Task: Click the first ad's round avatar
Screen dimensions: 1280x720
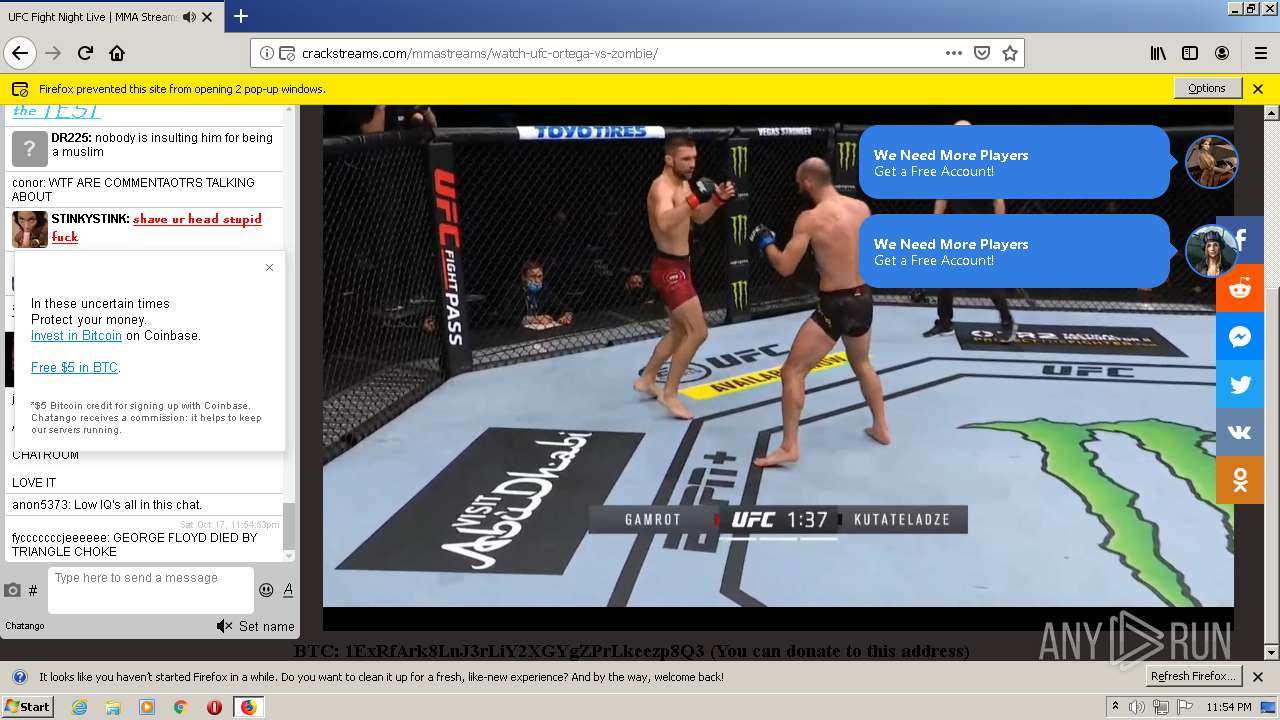Action: [x=1212, y=162]
